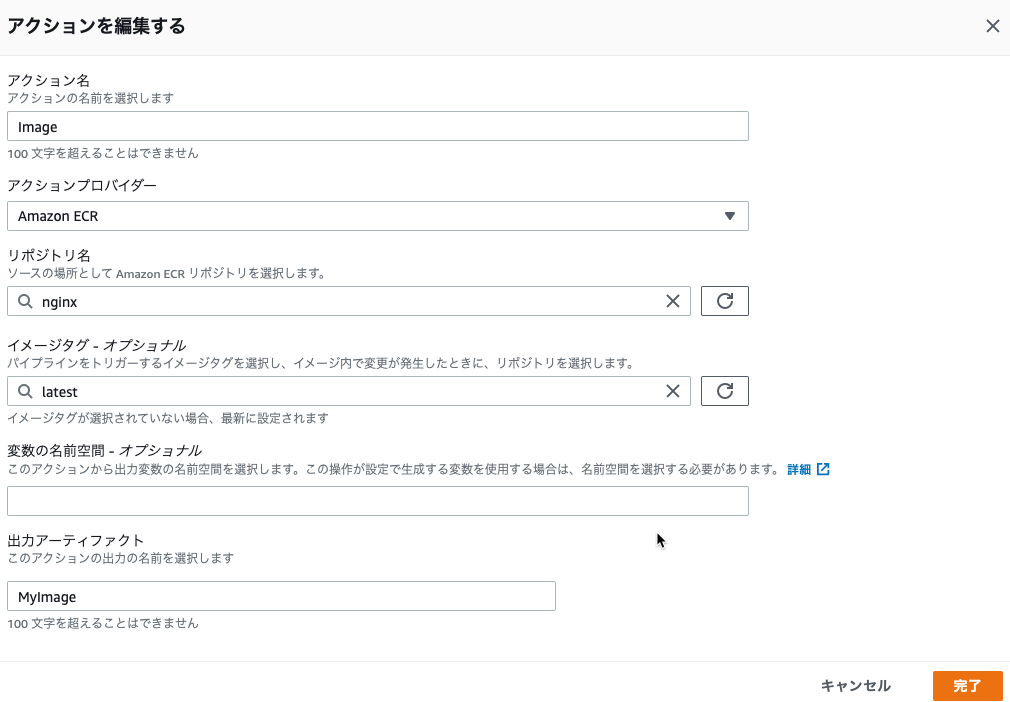Click the 変数の名前空間 - オプショナル label
Image resolution: width=1010 pixels, height=702 pixels.
104,450
